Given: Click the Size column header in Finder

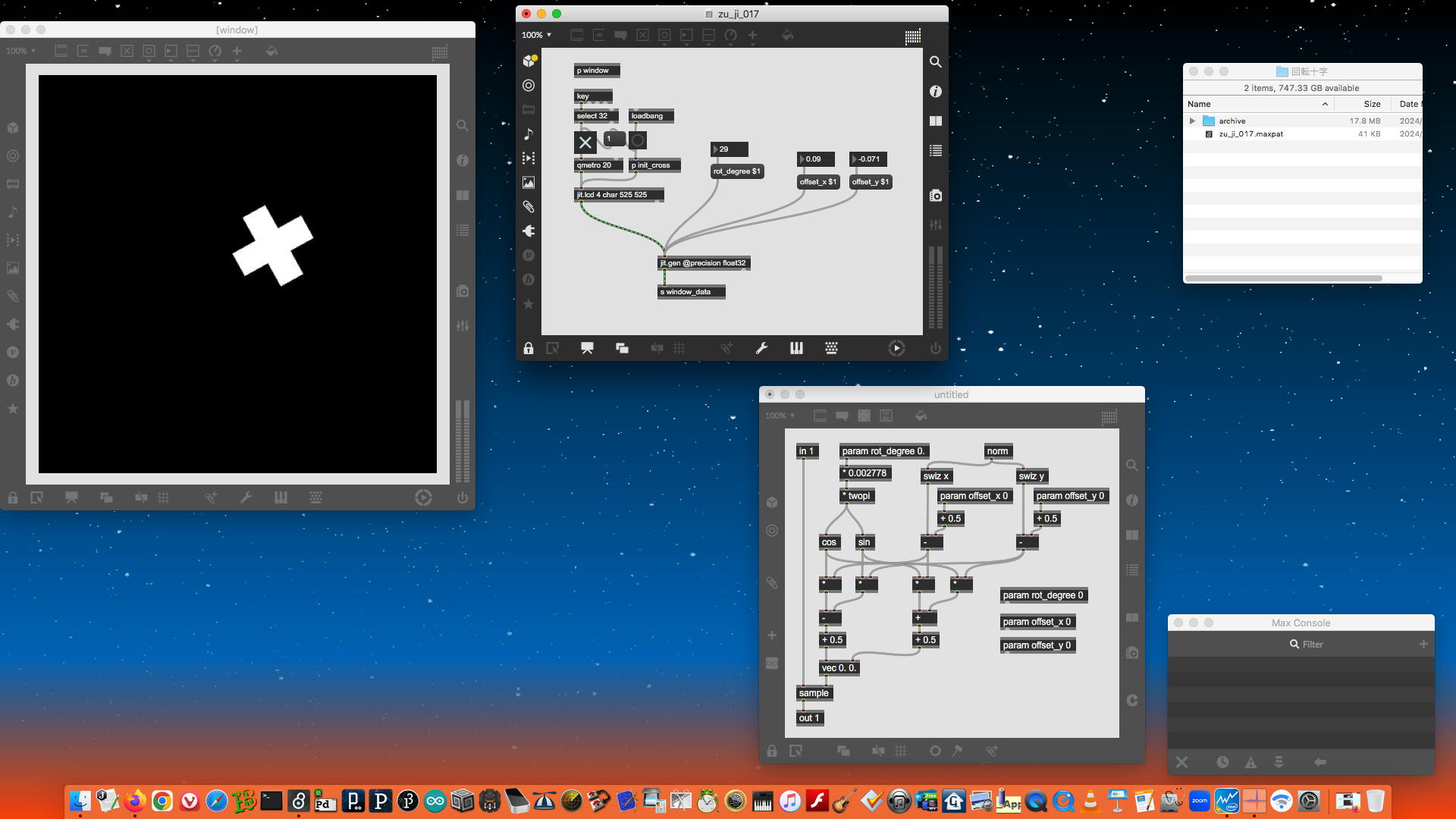Looking at the screenshot, I should pos(1371,104).
